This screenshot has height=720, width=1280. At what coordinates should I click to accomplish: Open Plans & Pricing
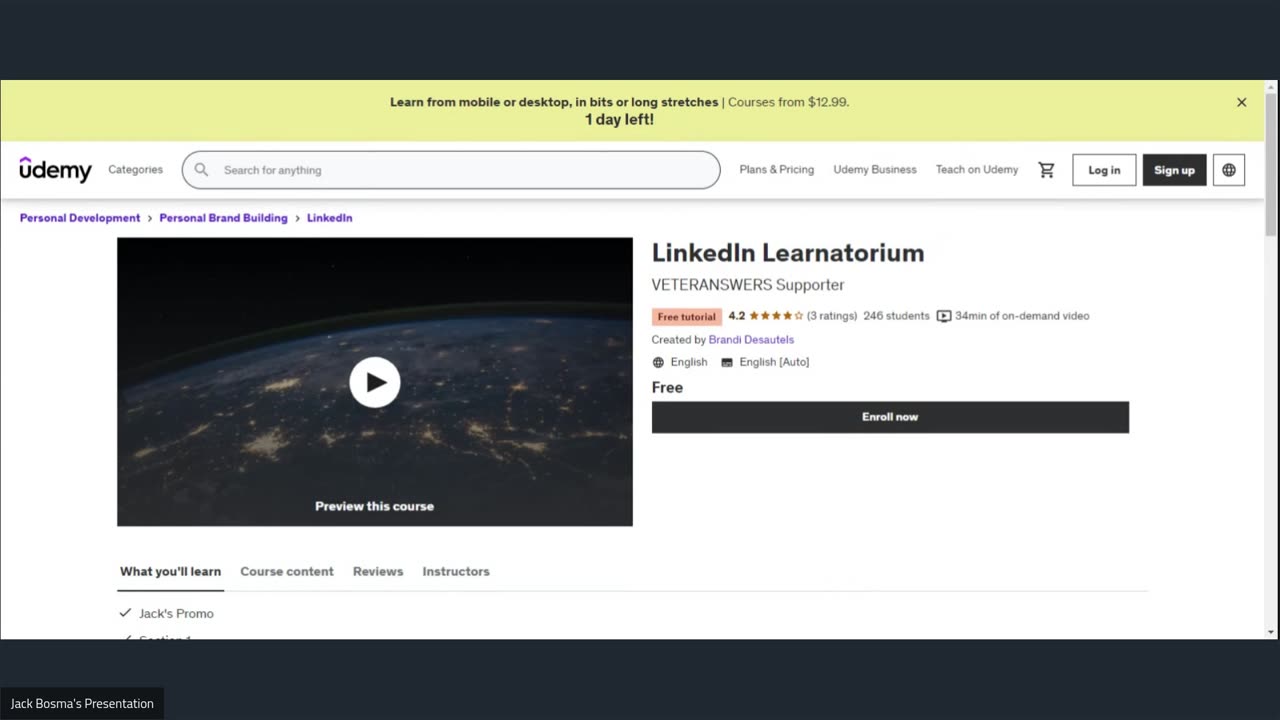[x=777, y=170]
